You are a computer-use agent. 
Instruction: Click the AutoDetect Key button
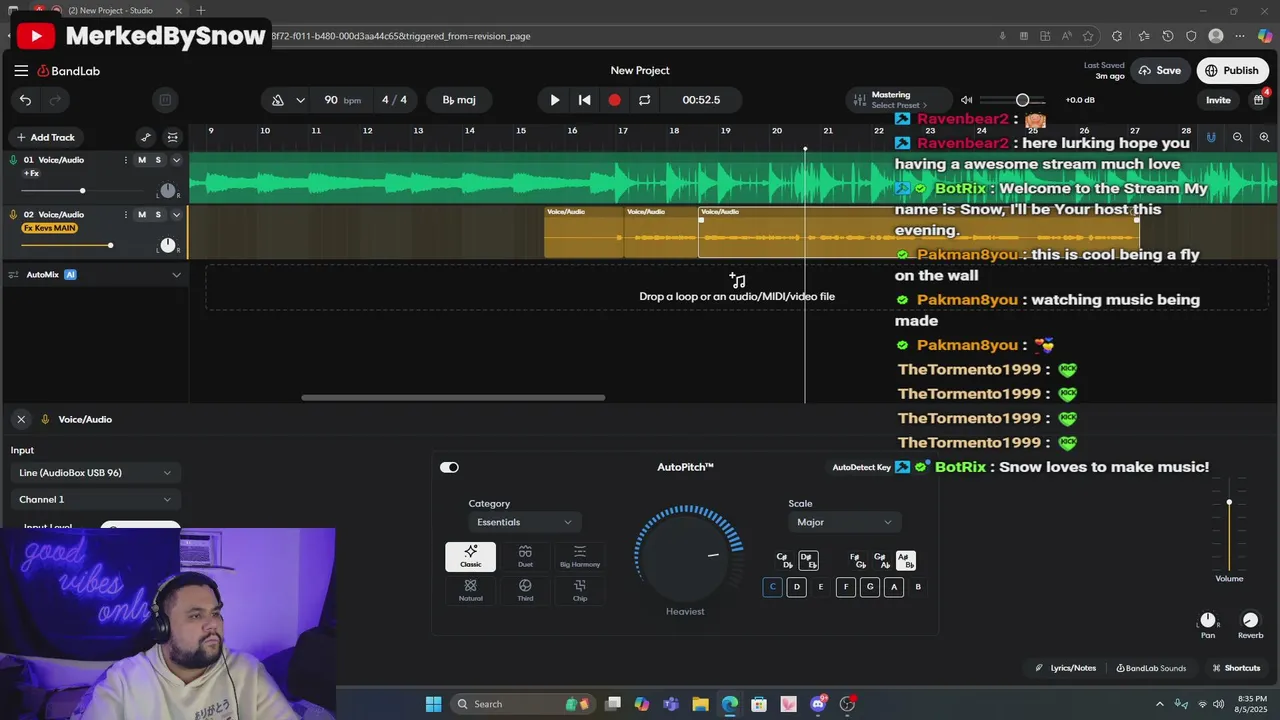pos(862,467)
